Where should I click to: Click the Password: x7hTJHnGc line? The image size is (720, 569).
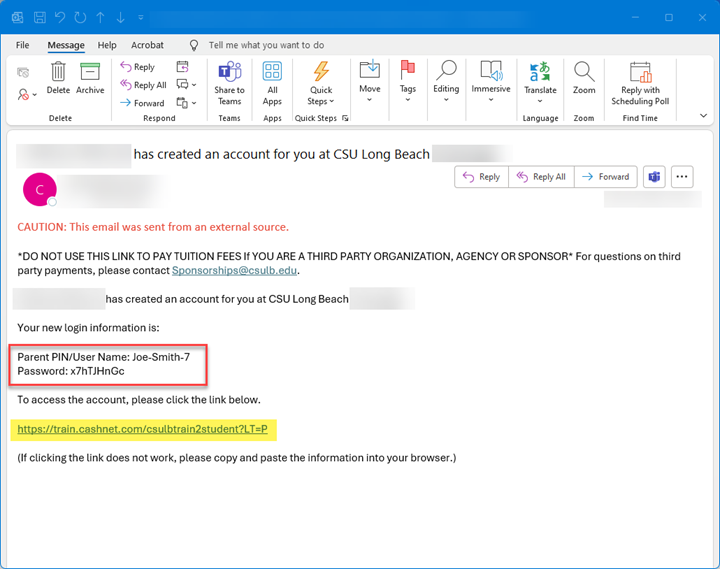[x=71, y=371]
